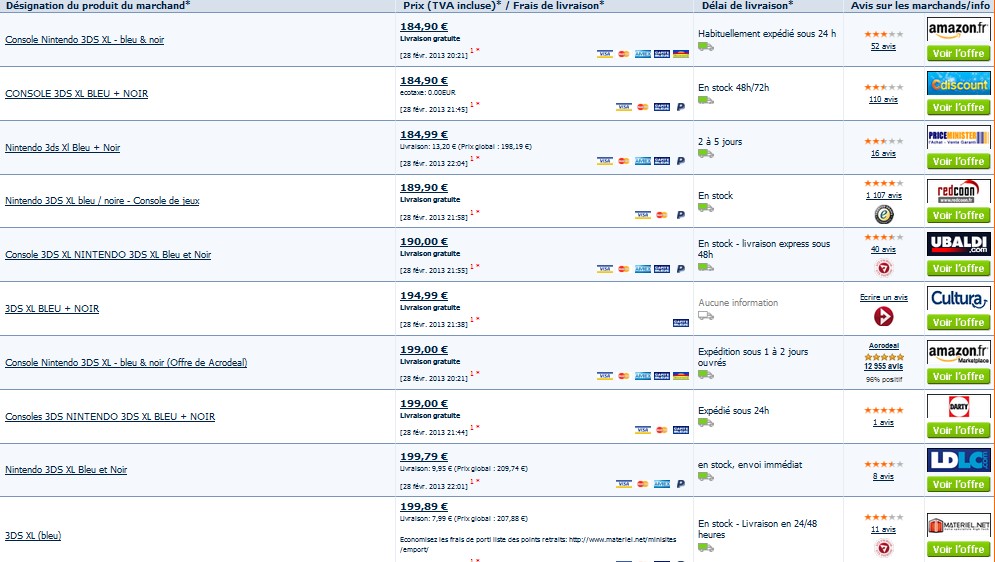This screenshot has height=562, width=995.
Task: Click the grey truck icon in Cultura row
Action: coord(706,315)
